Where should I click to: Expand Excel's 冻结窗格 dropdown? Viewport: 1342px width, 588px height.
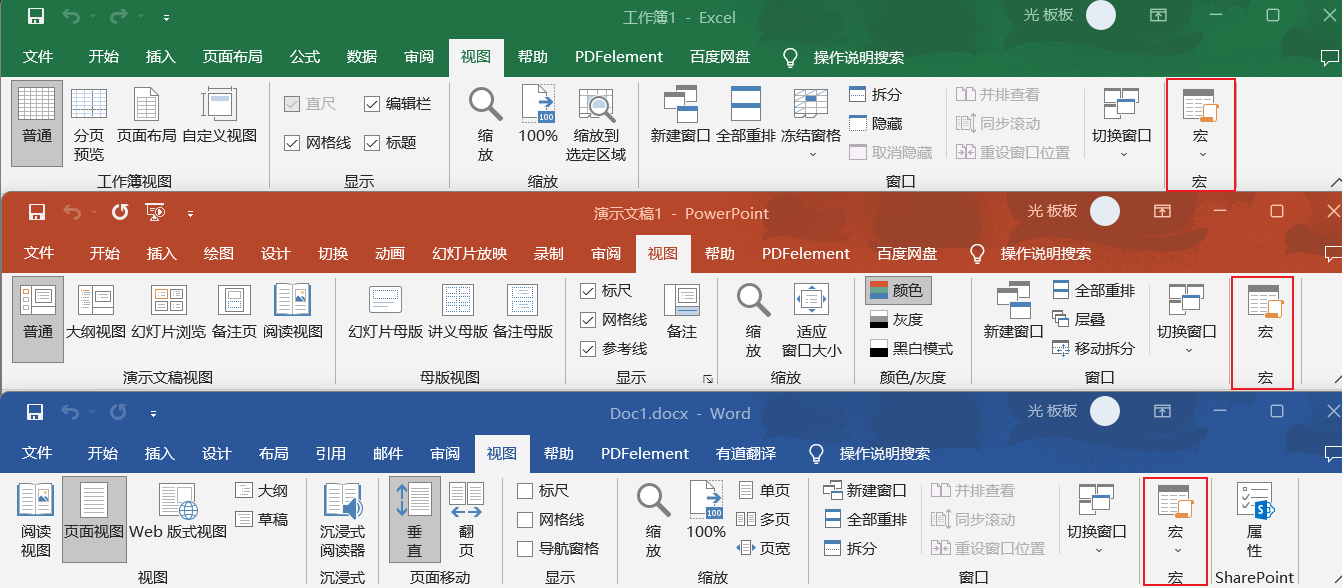coord(811,155)
